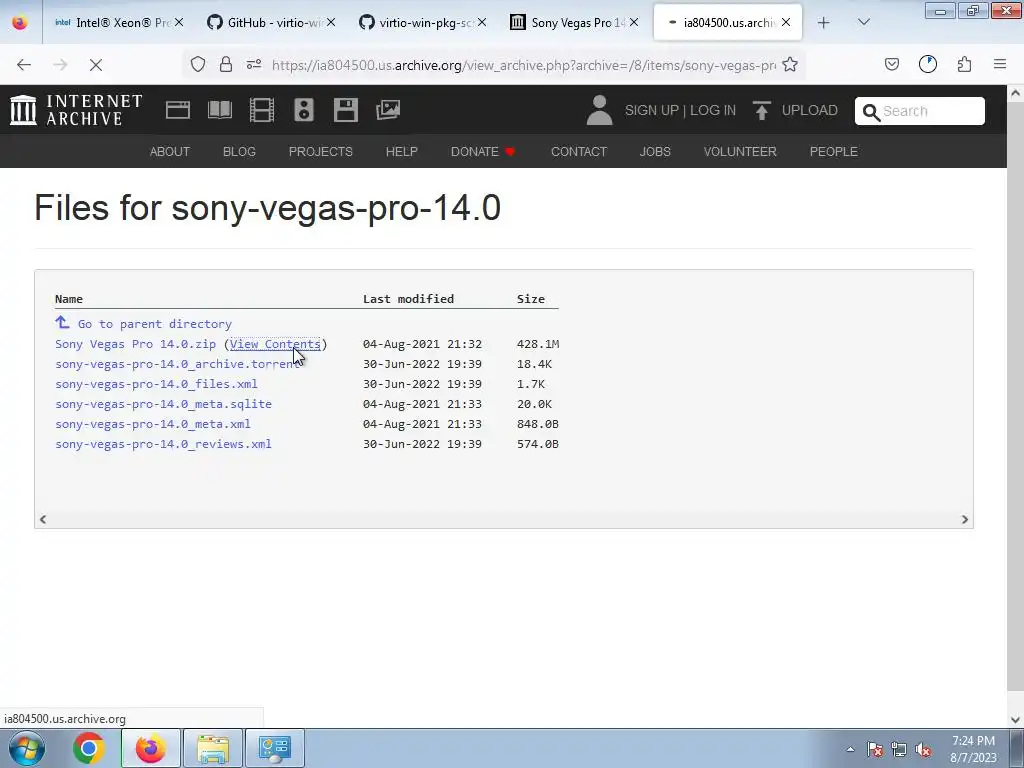The height and width of the screenshot is (768, 1024).
Task: Click the UPLOAD link
Action: (x=809, y=110)
